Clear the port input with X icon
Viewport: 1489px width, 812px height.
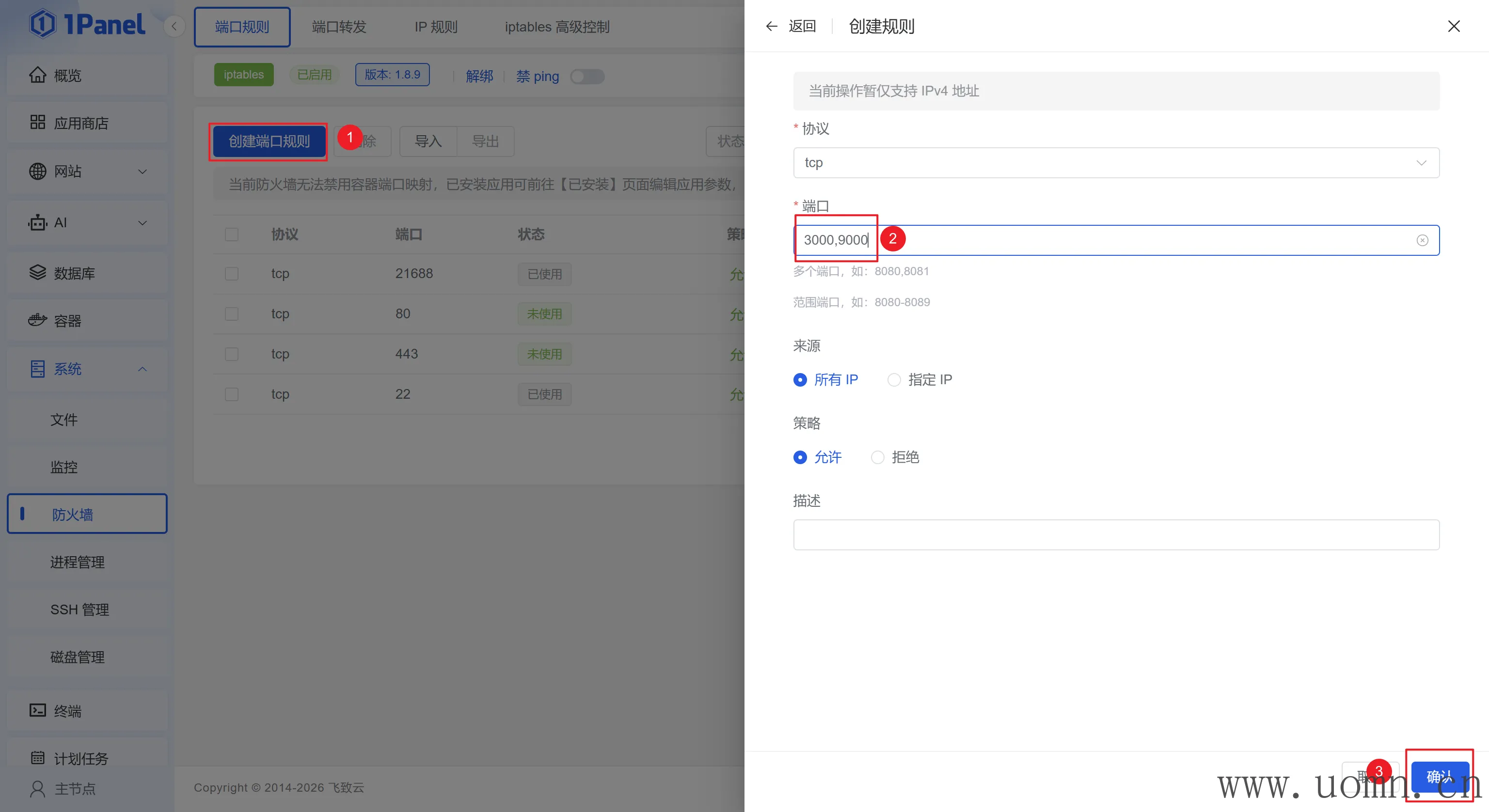coord(1422,240)
